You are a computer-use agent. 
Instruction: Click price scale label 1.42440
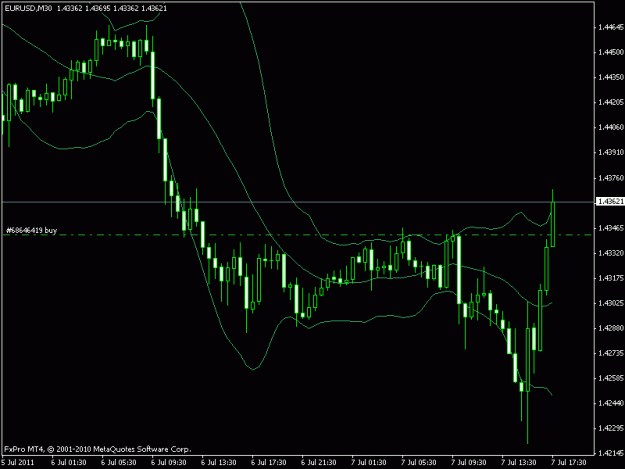[611, 403]
